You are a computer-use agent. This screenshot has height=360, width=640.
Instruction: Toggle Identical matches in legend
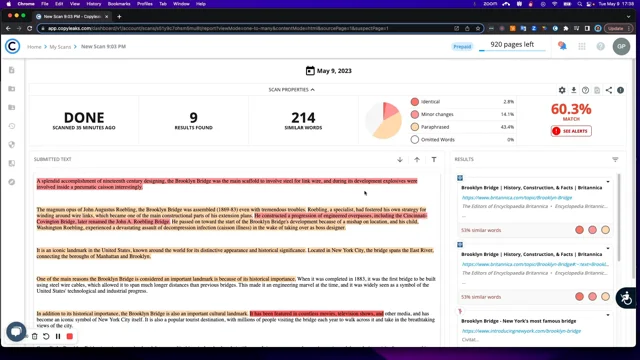coord(415,102)
